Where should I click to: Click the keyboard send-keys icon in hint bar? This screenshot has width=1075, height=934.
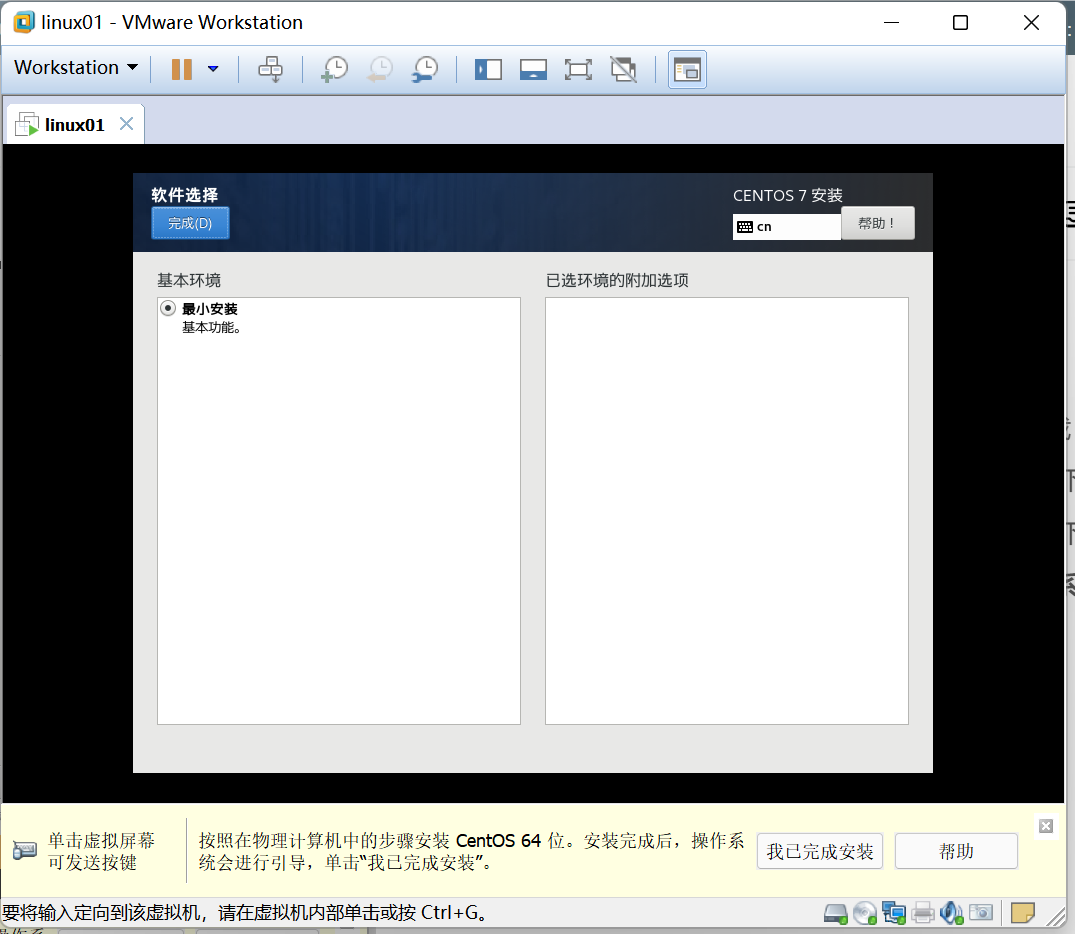click(25, 850)
